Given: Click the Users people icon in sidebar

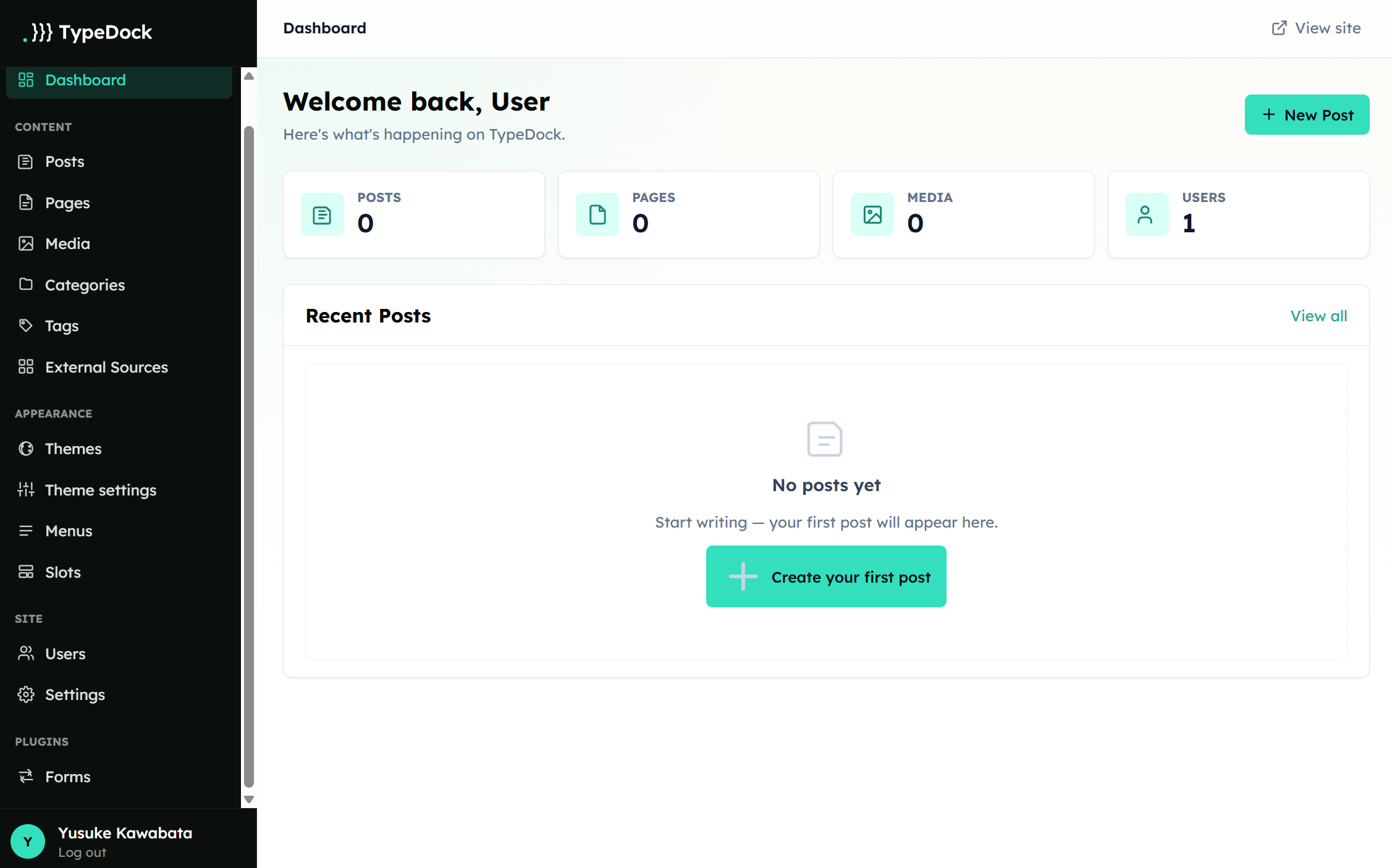Looking at the screenshot, I should [26, 654].
